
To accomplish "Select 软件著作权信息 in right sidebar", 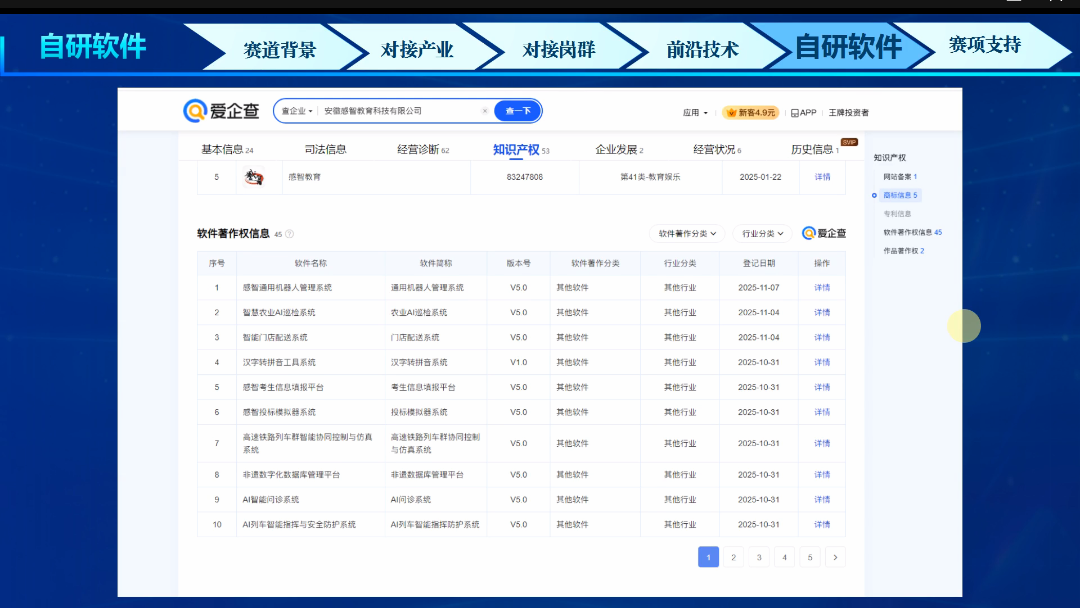I will point(912,232).
